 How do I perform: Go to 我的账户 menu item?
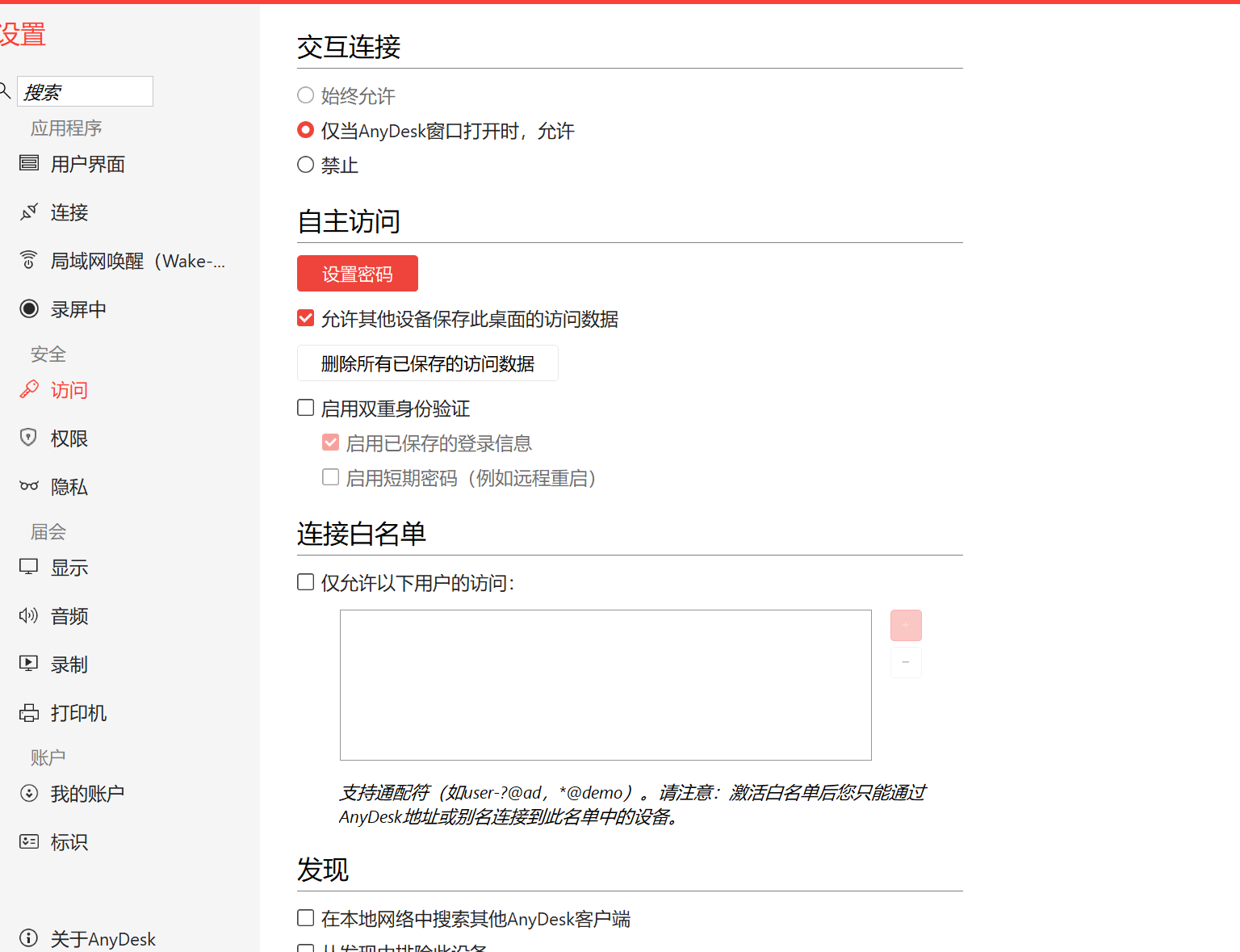[x=87, y=794]
